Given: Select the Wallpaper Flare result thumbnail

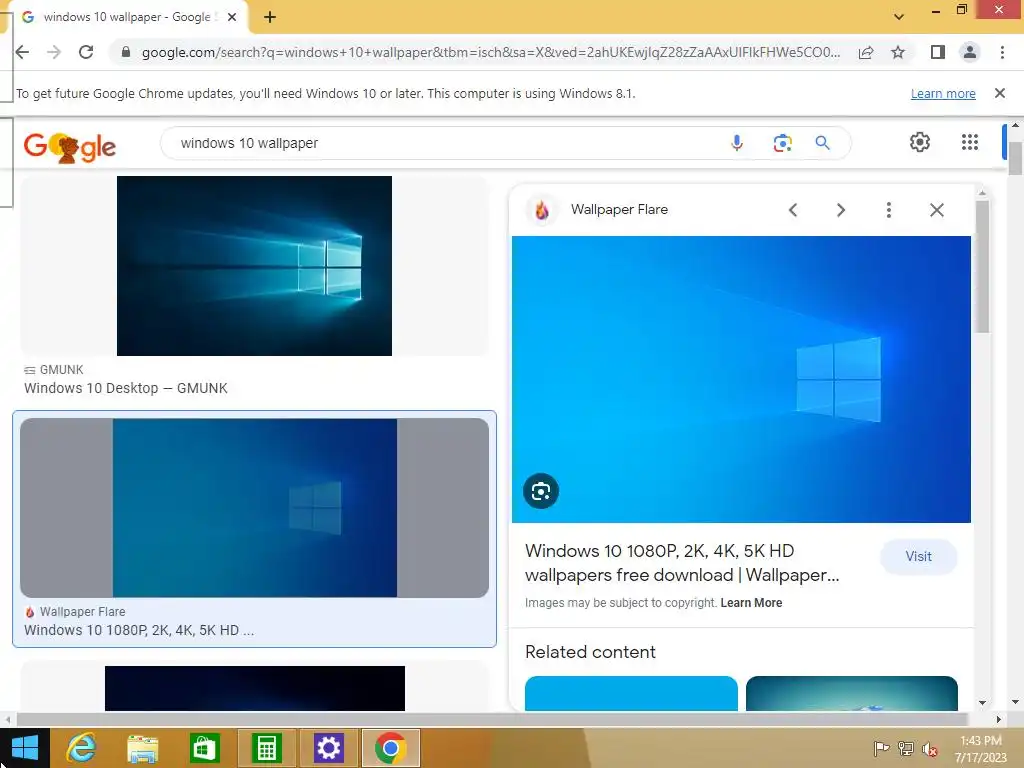Looking at the screenshot, I should [254, 508].
